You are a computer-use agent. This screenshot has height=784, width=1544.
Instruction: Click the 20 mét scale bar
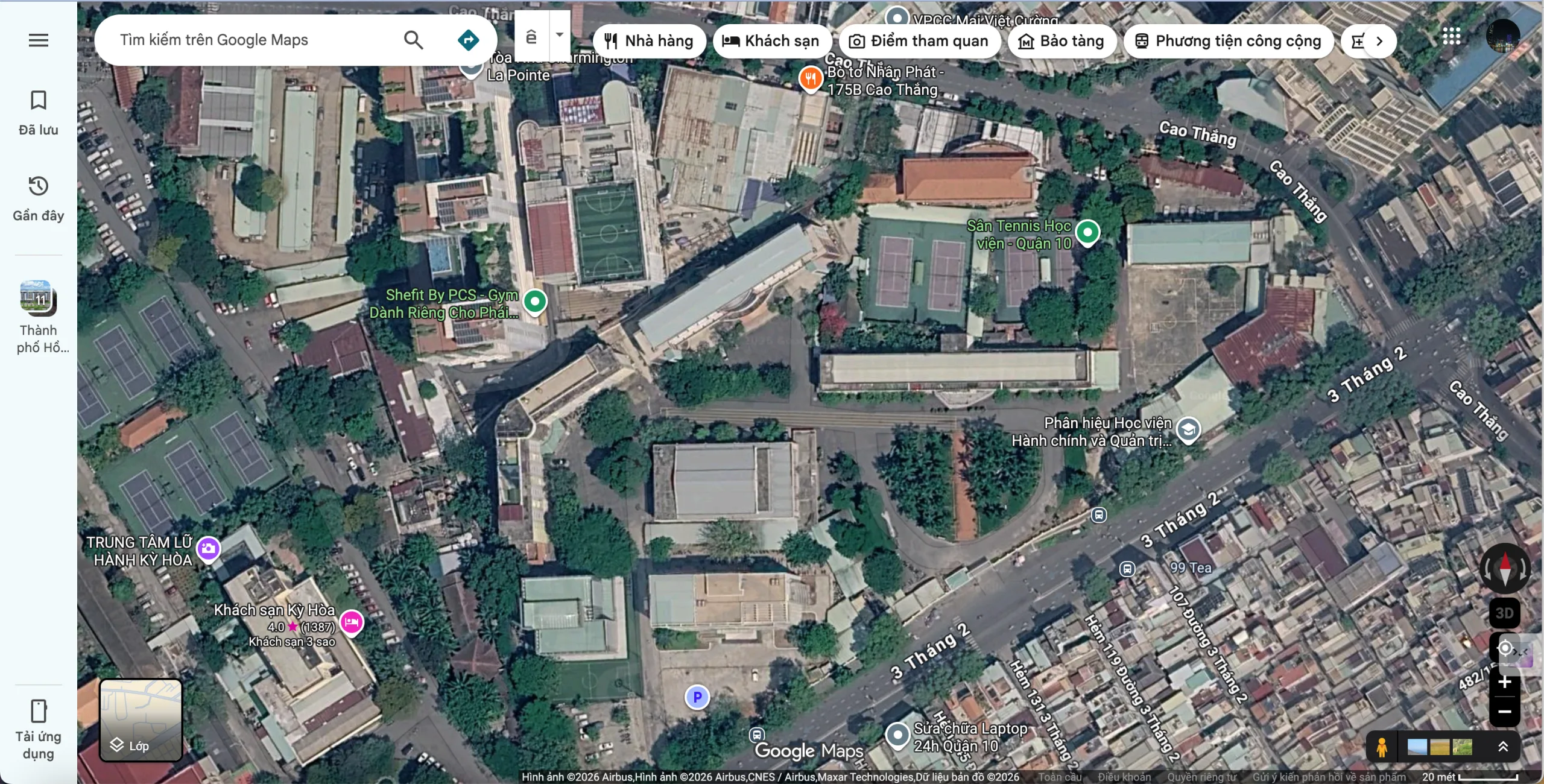click(1470, 777)
